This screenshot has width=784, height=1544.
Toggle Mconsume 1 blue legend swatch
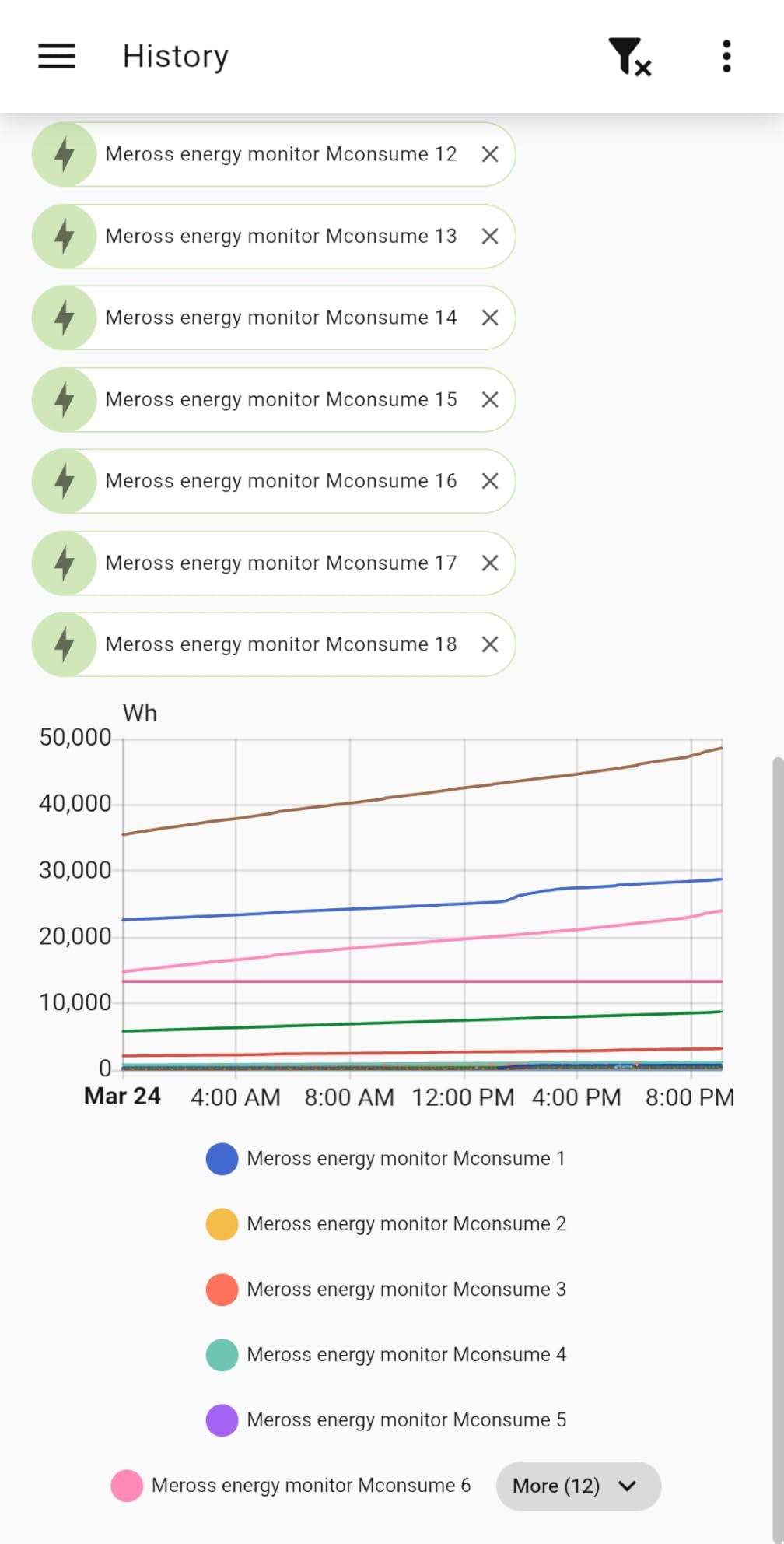[x=222, y=1159]
